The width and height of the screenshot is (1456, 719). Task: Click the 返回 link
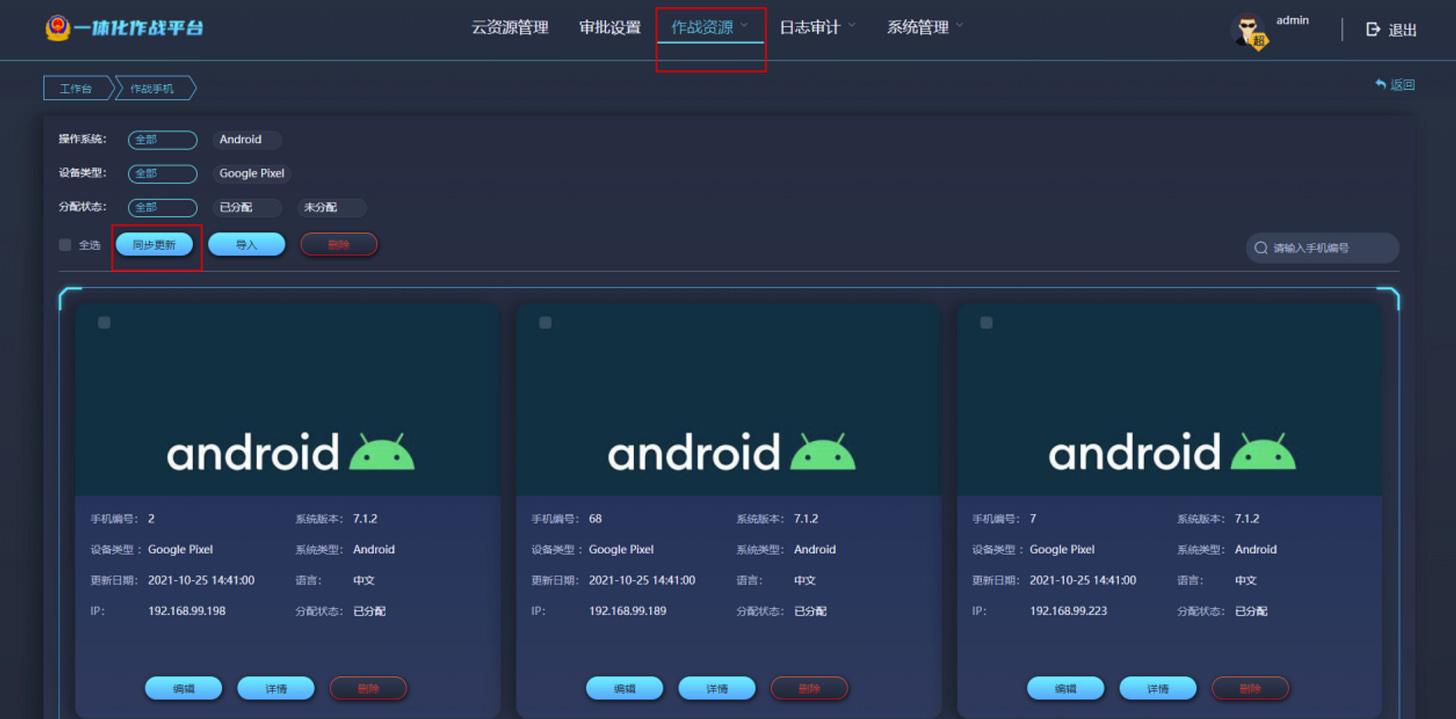[1403, 85]
